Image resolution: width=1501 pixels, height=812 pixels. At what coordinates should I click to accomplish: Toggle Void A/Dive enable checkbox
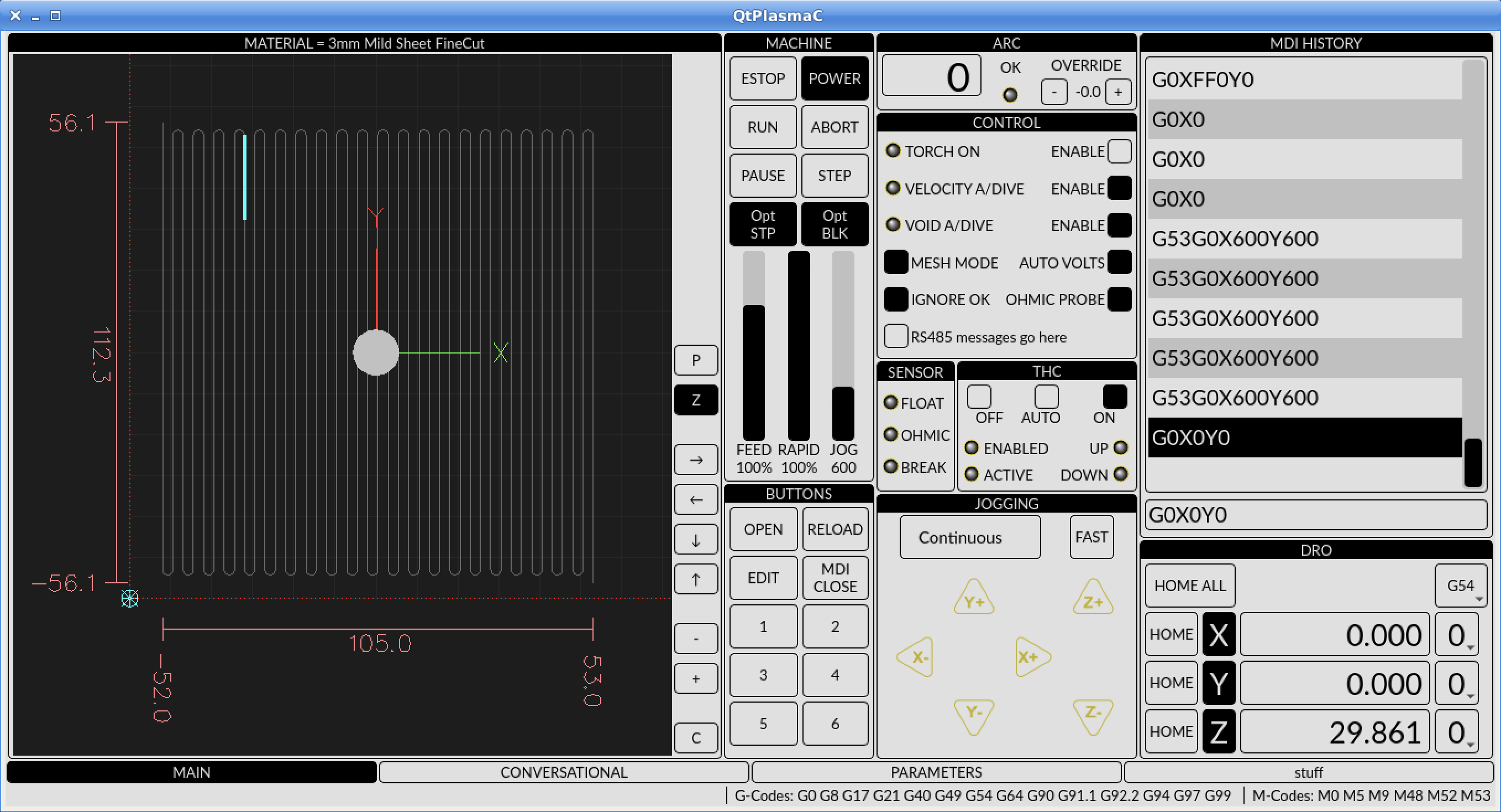[1119, 225]
